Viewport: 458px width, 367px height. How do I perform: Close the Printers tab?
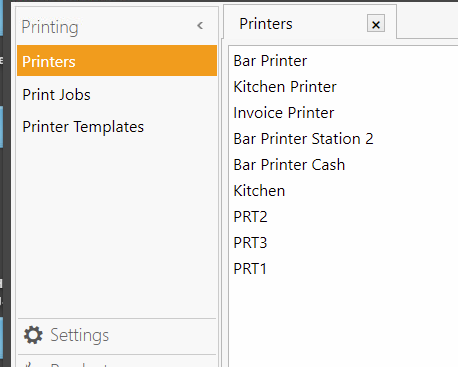click(376, 23)
